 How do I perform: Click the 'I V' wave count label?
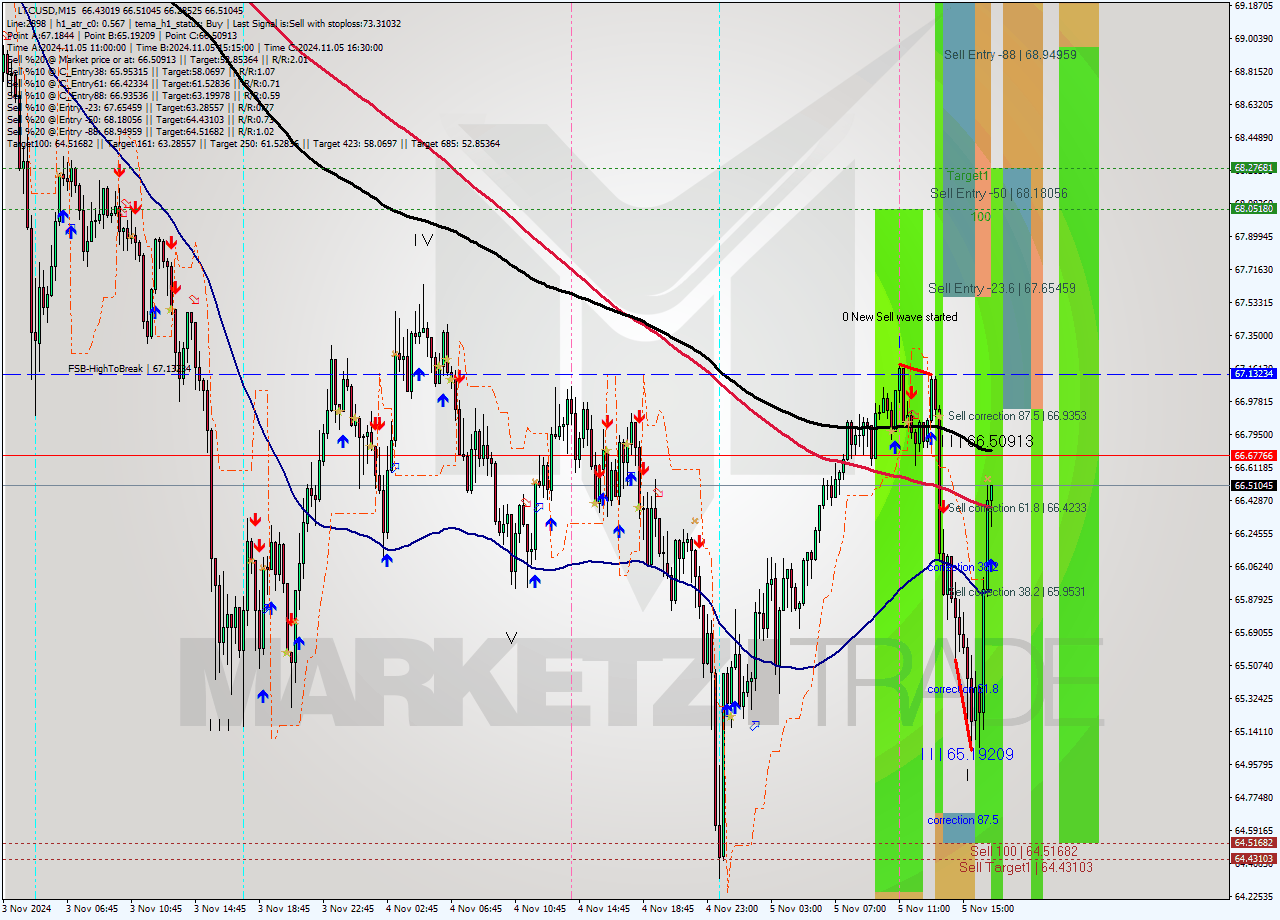tap(424, 240)
